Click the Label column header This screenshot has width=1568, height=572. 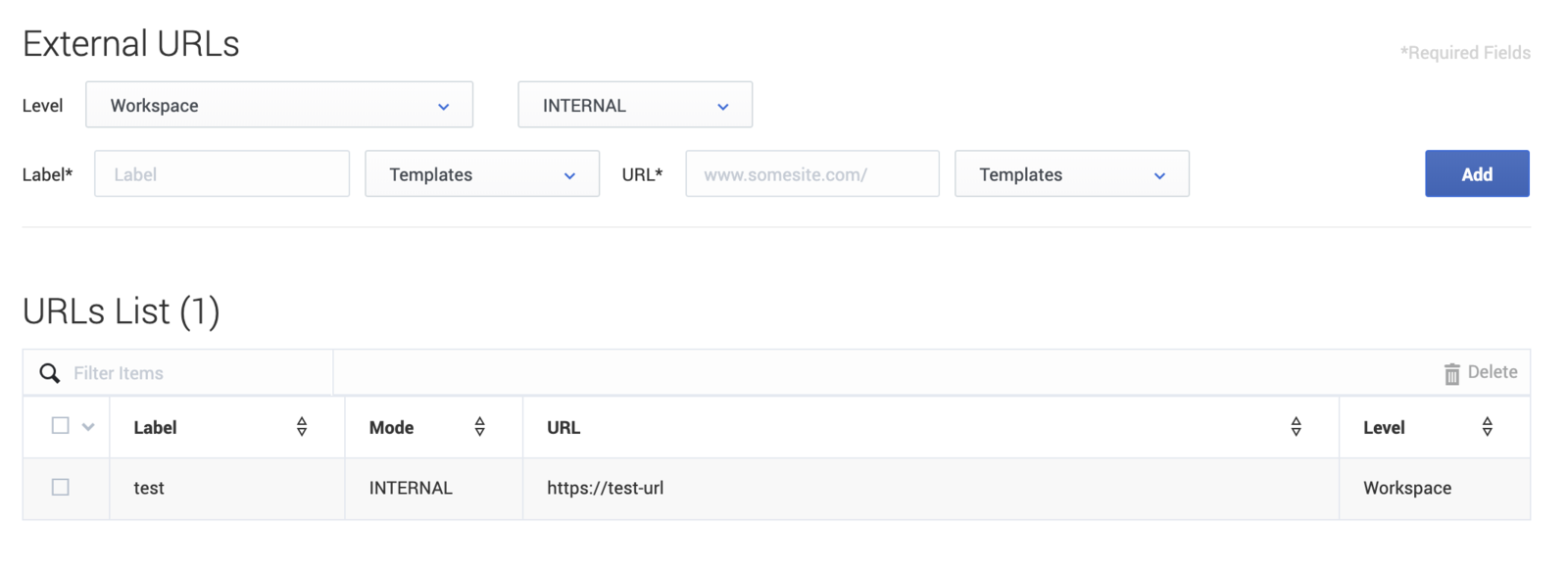[x=155, y=427]
